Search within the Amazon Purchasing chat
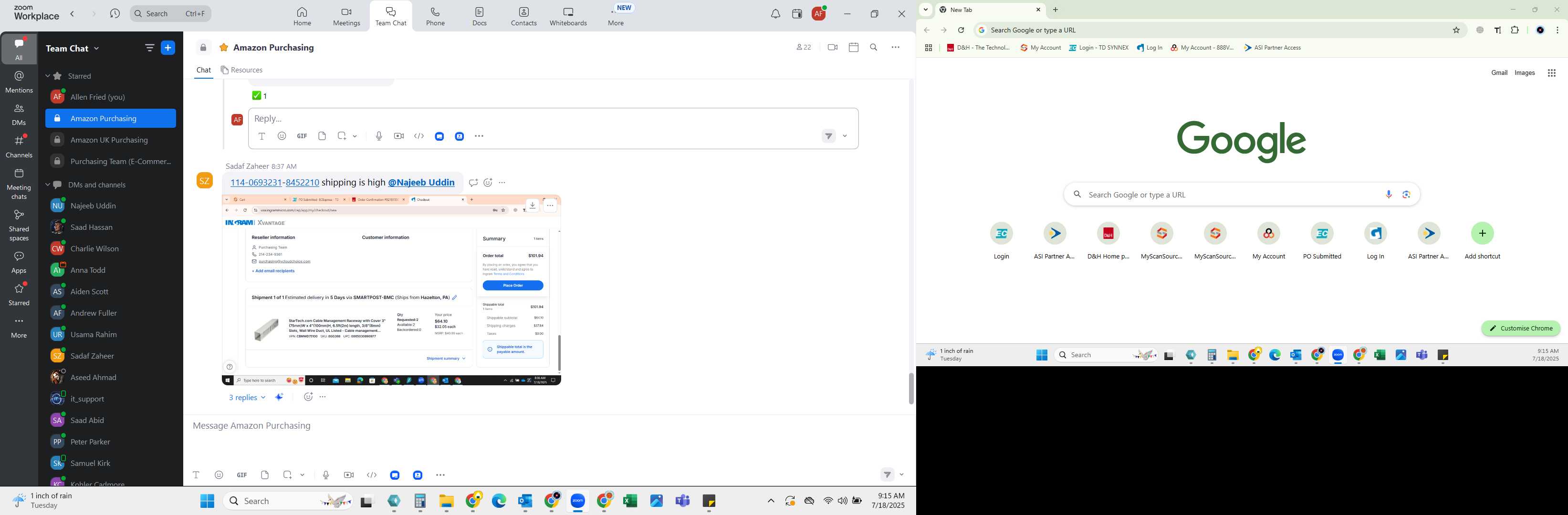Image resolution: width=1568 pixels, height=515 pixels. (x=874, y=47)
